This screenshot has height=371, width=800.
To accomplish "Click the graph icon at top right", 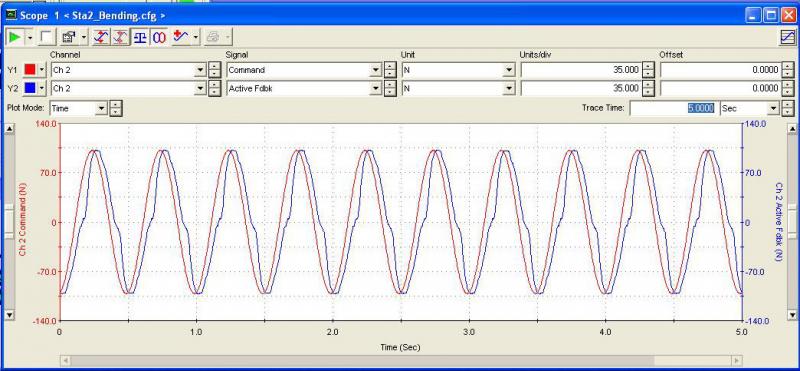I will click(x=788, y=37).
